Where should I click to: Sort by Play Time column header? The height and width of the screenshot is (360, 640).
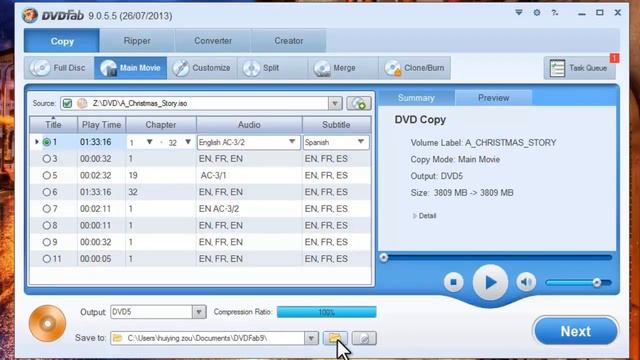(102, 125)
